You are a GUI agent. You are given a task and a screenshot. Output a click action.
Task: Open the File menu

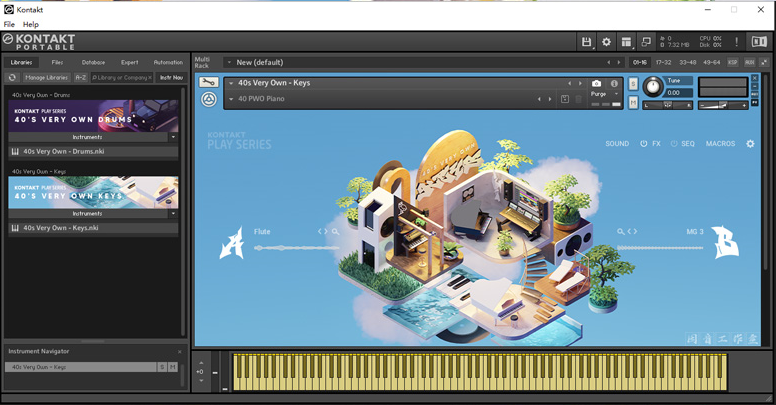(9, 24)
